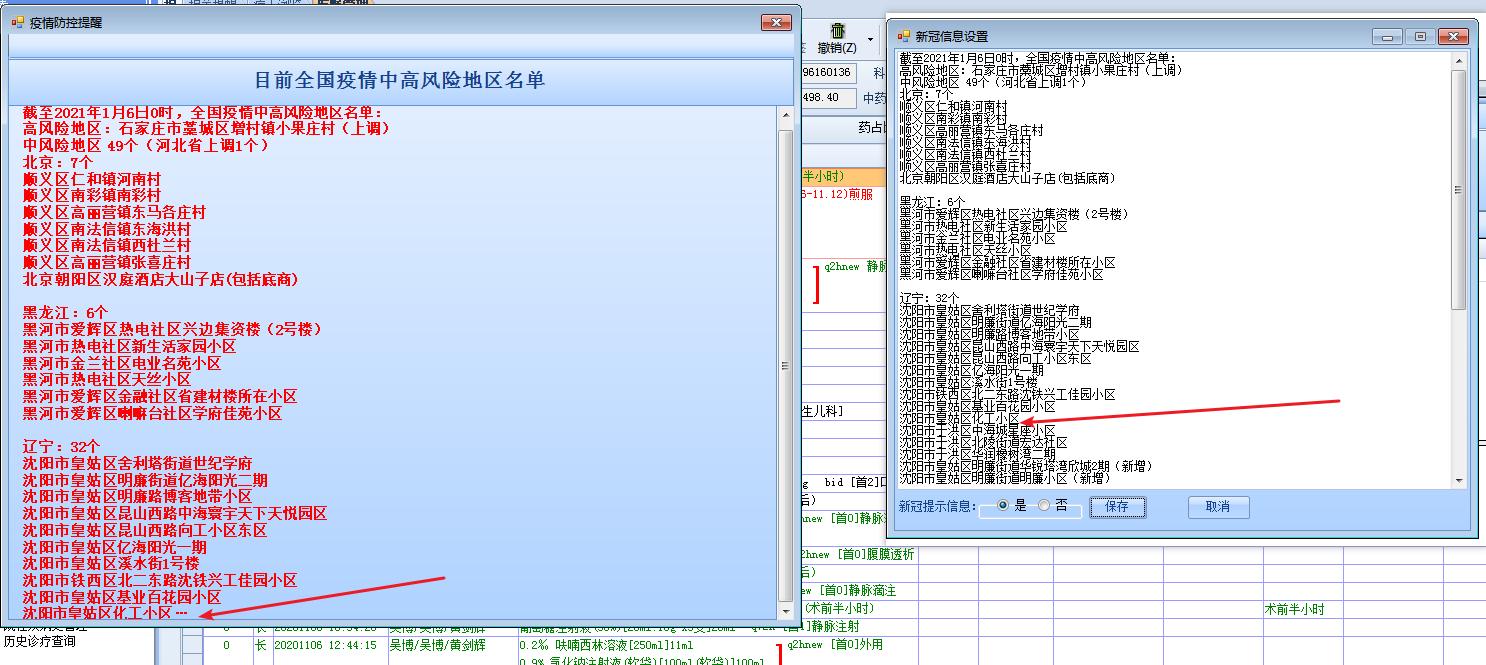Screen dimensions: 1486x665
Task: Click the field containing 498.40
Action: coord(828,98)
